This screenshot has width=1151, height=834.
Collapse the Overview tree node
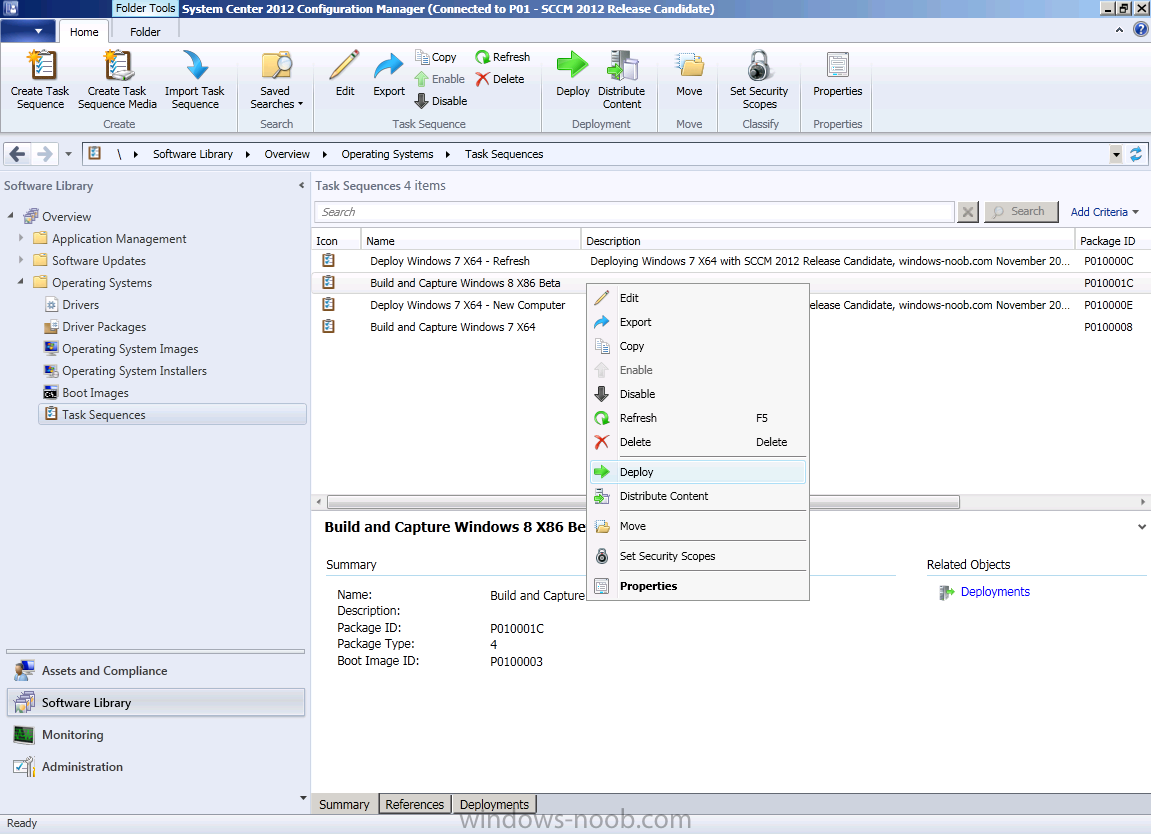click(10, 216)
